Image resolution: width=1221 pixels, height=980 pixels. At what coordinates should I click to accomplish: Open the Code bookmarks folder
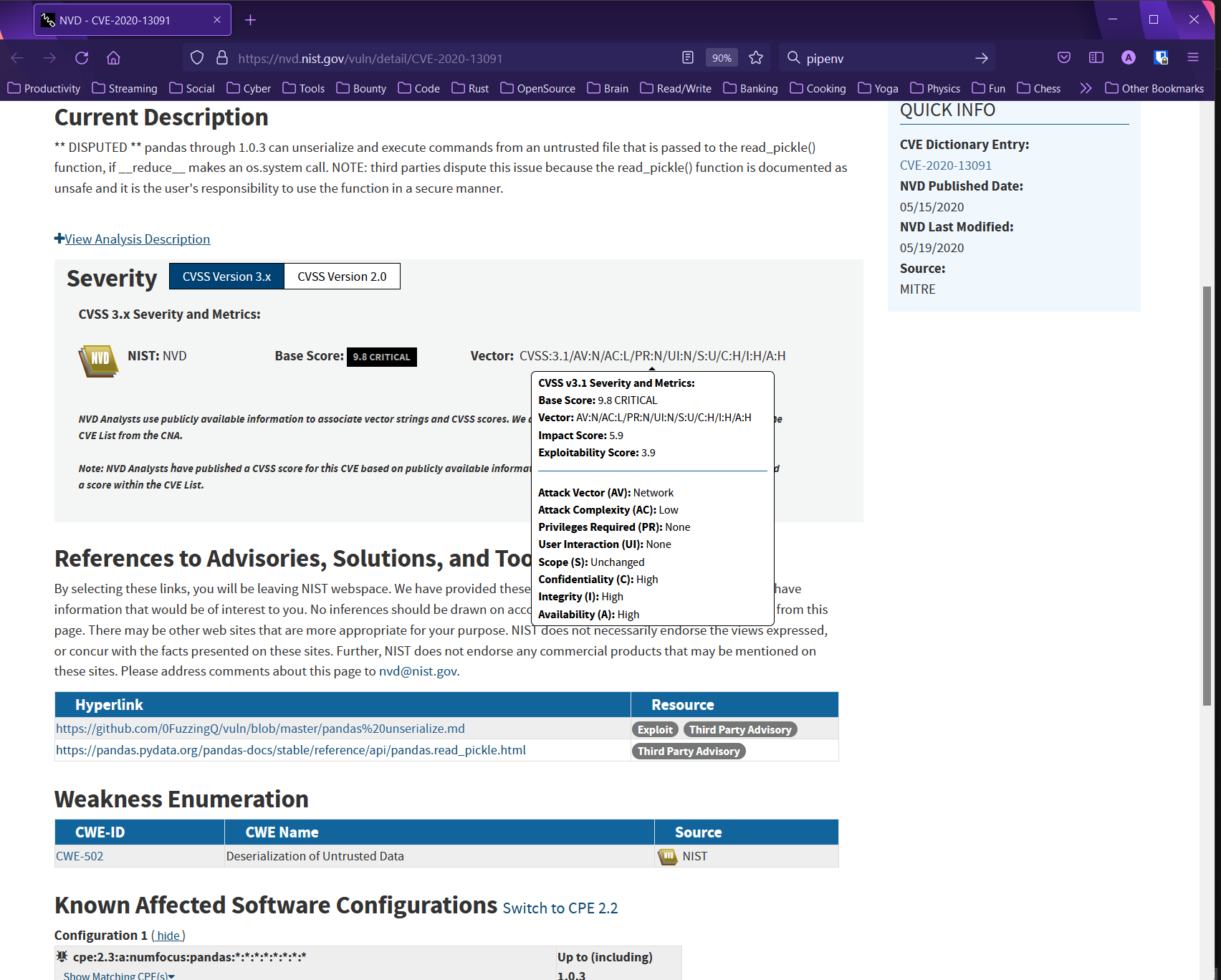tap(418, 88)
